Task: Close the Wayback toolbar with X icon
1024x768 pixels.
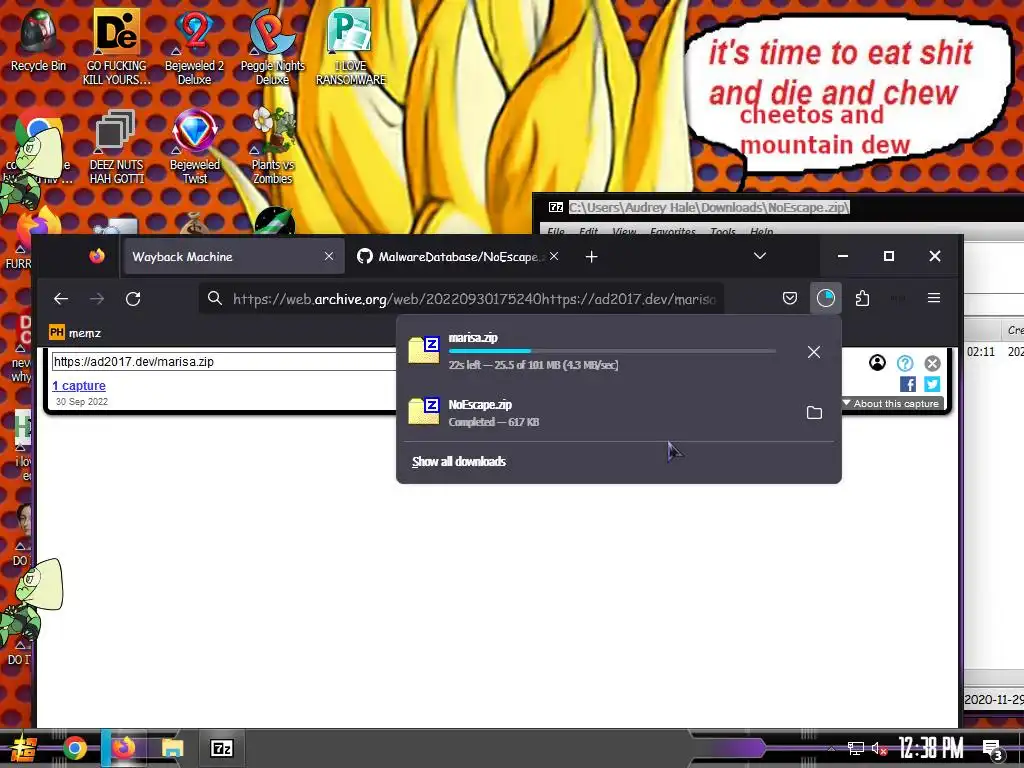Action: [x=933, y=363]
